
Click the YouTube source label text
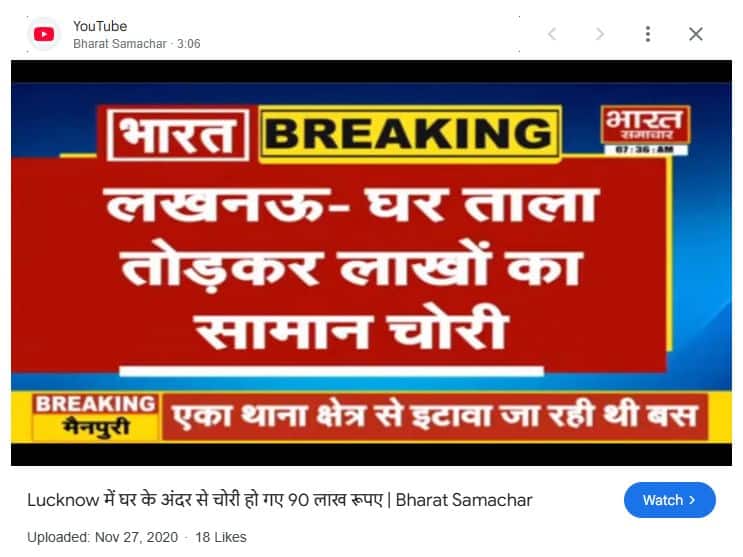click(100, 26)
